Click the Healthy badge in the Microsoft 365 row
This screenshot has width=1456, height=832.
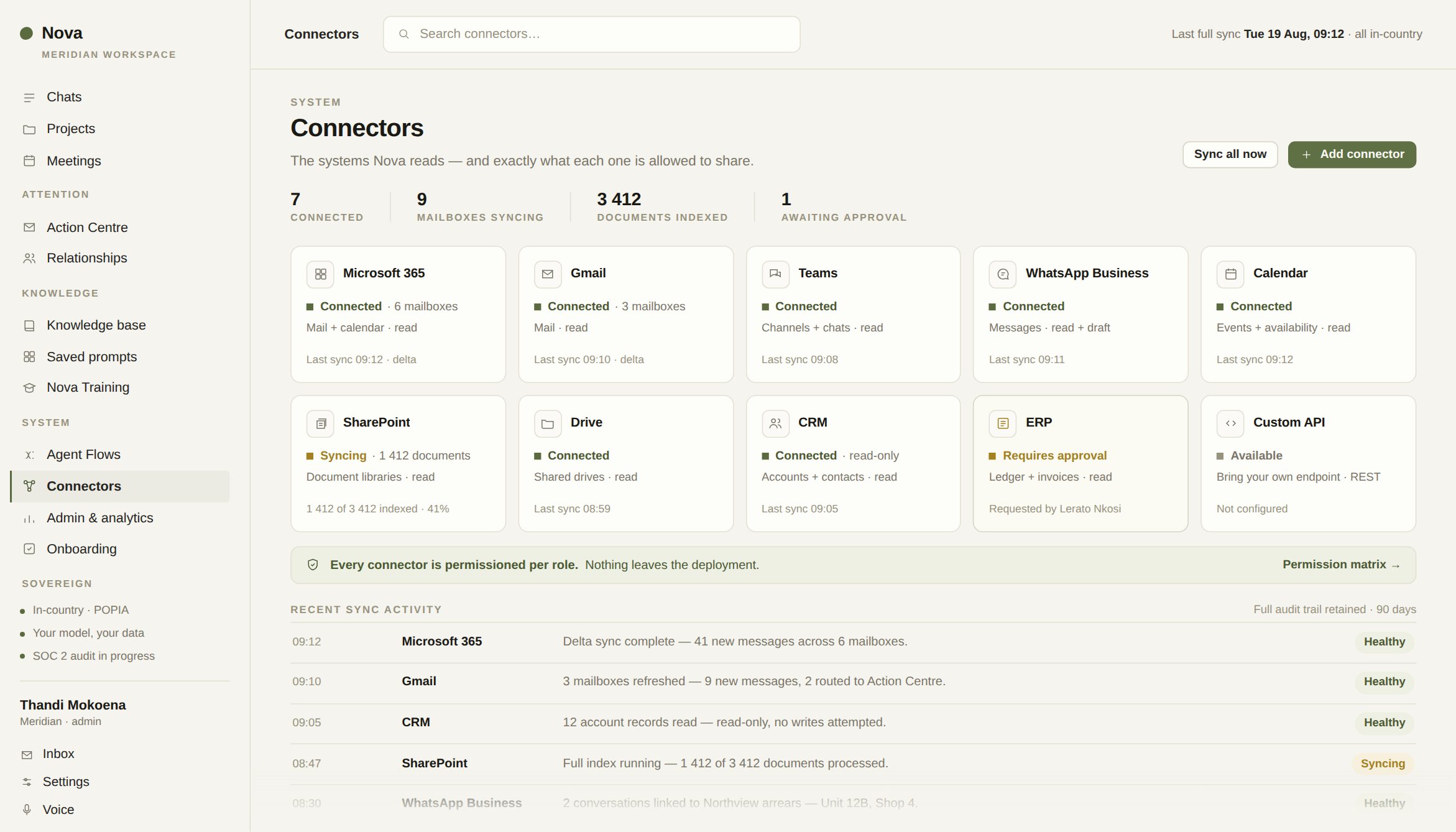(x=1384, y=642)
